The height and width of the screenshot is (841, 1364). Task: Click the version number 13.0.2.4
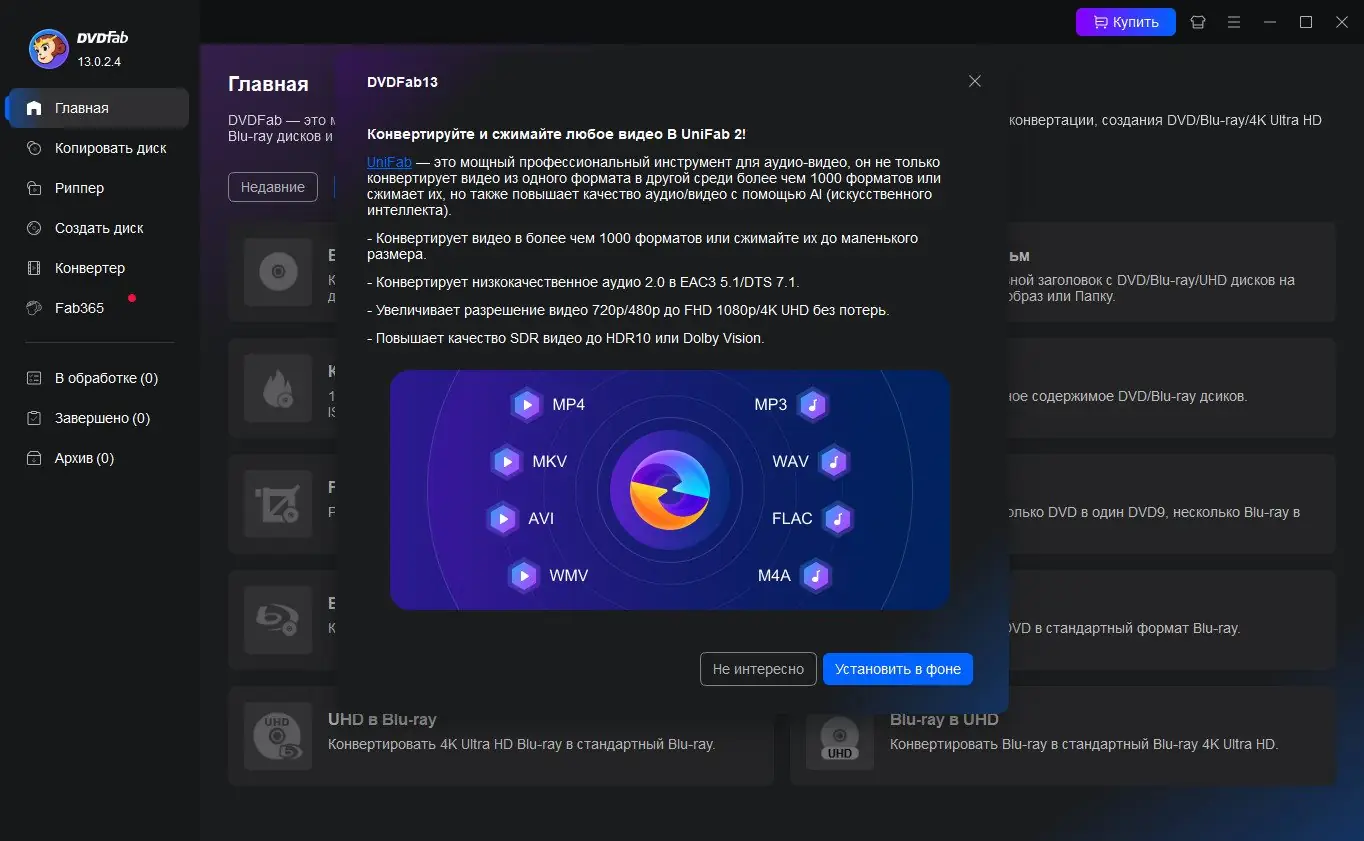coord(99,62)
